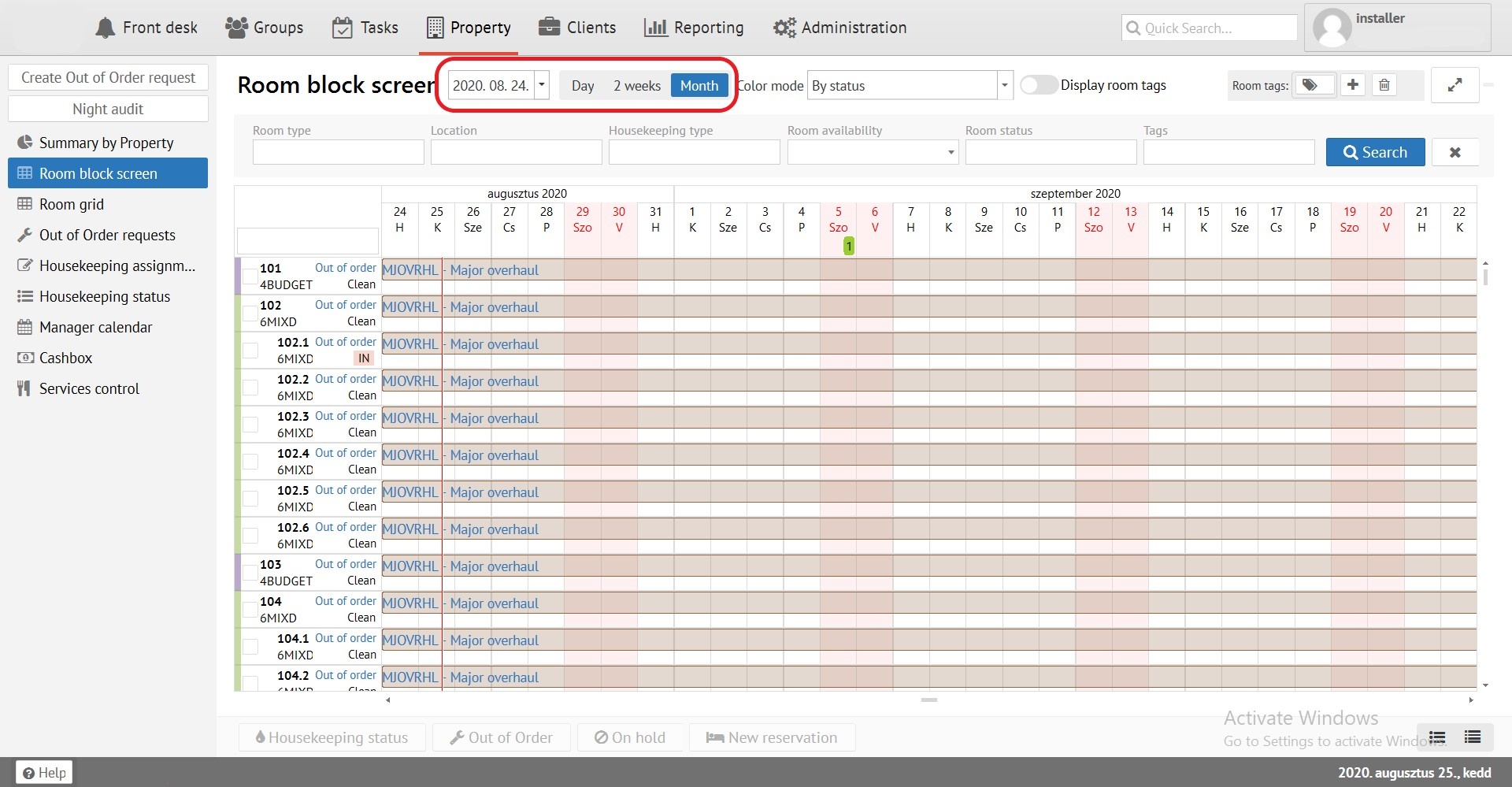The image size is (1512, 787).
Task: Clear filters with the X button
Action: 1455,153
